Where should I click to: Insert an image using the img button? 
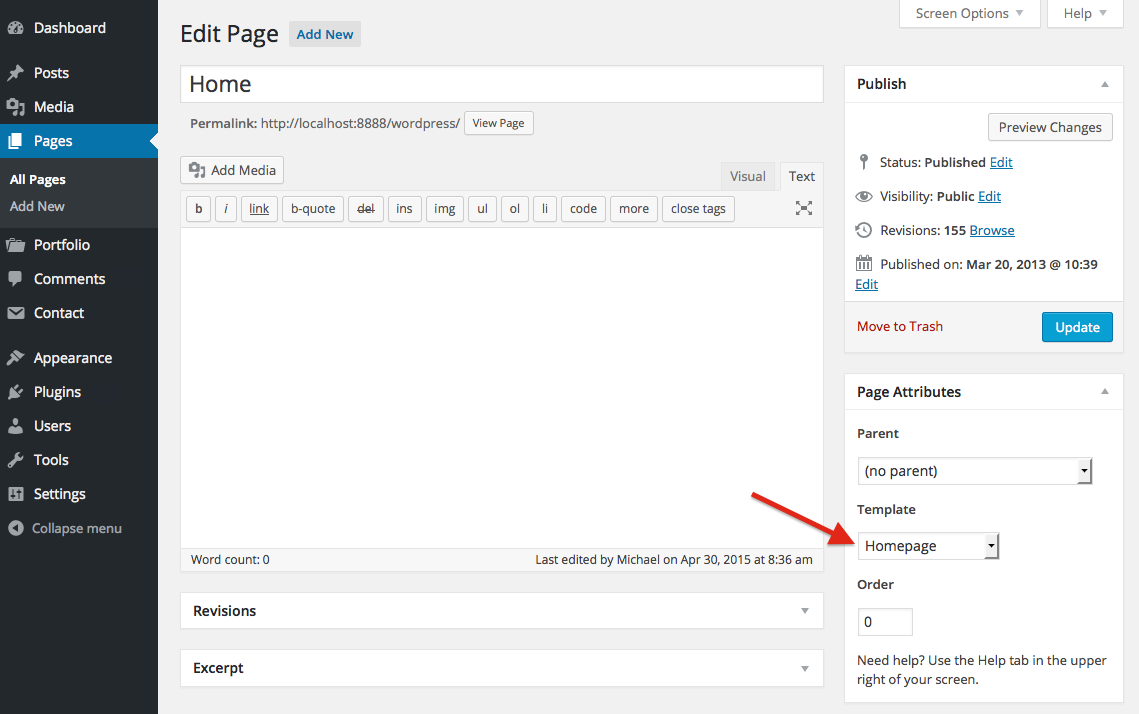pyautogui.click(x=444, y=208)
